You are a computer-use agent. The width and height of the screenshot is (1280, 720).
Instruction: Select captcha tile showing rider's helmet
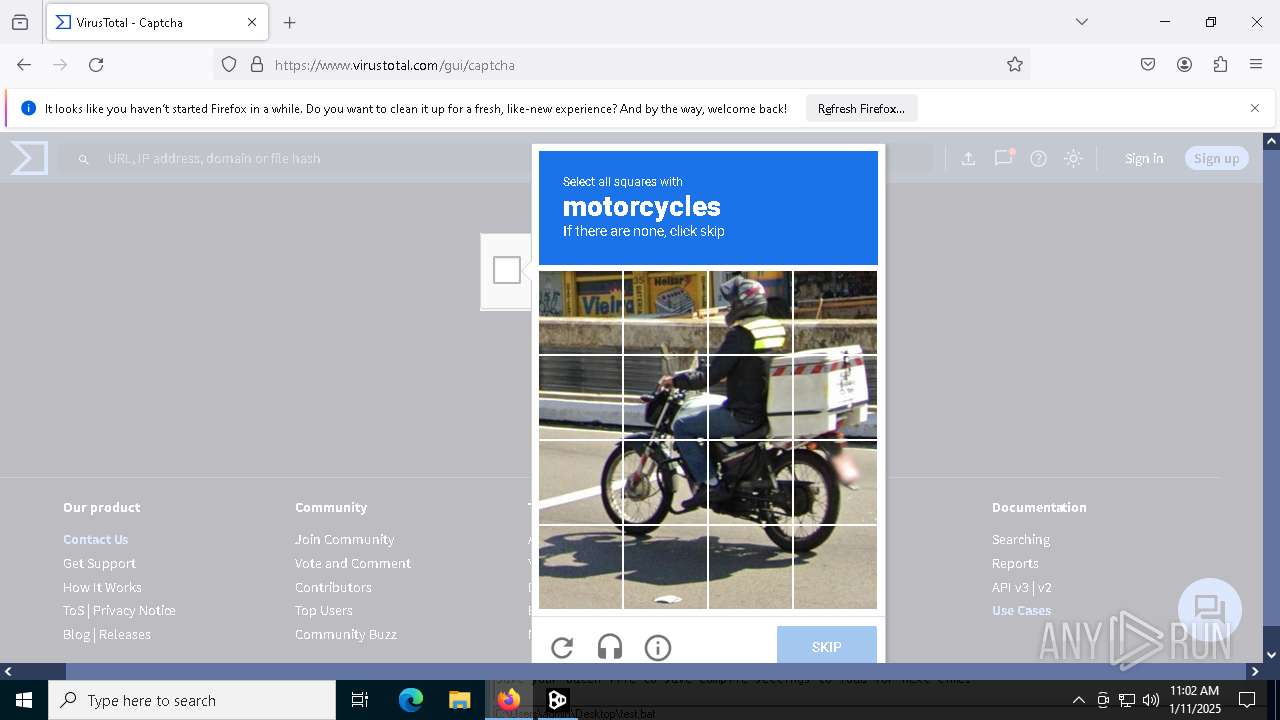(x=750, y=312)
